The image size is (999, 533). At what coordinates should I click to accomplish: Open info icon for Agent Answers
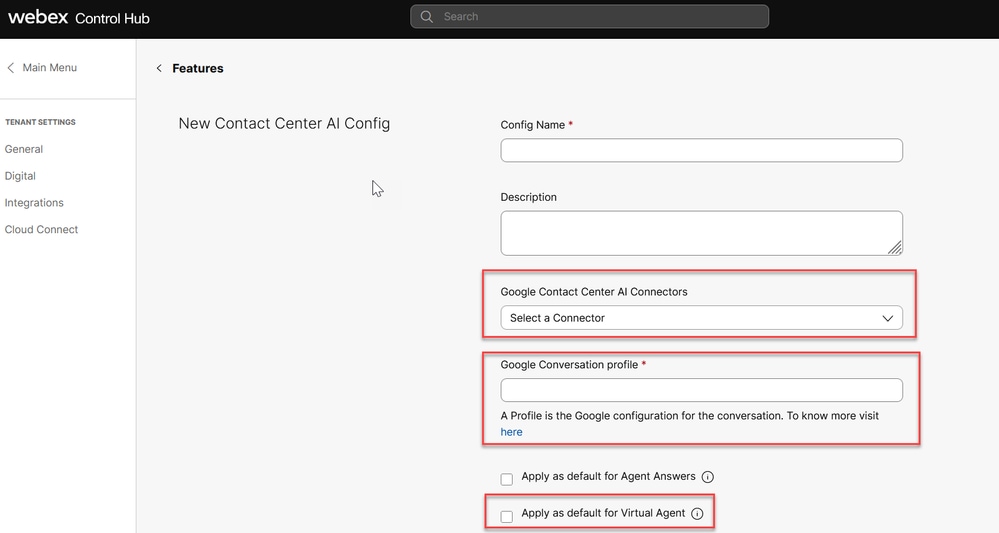707,476
